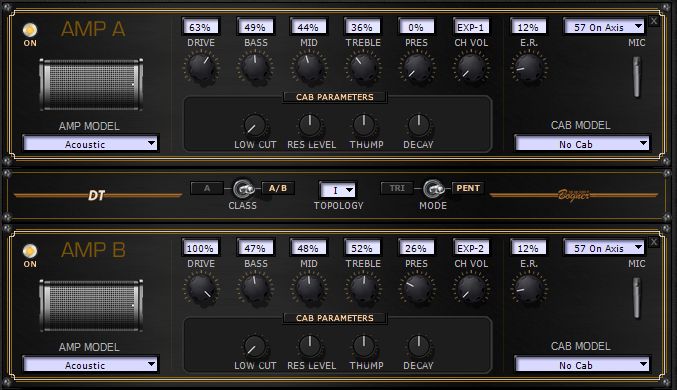Click the Amp B microphone icon
Image resolution: width=677 pixels, height=390 pixels.
point(637,298)
